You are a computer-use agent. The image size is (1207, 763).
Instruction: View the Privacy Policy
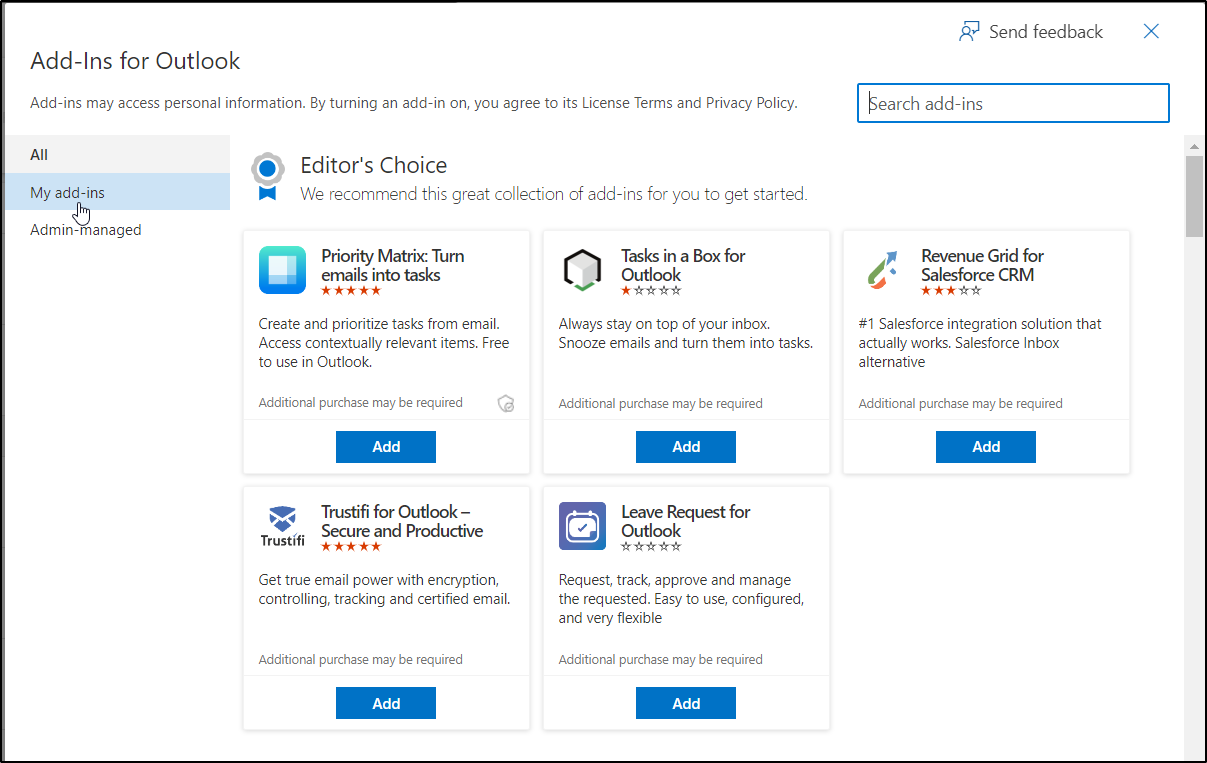[x=750, y=102]
